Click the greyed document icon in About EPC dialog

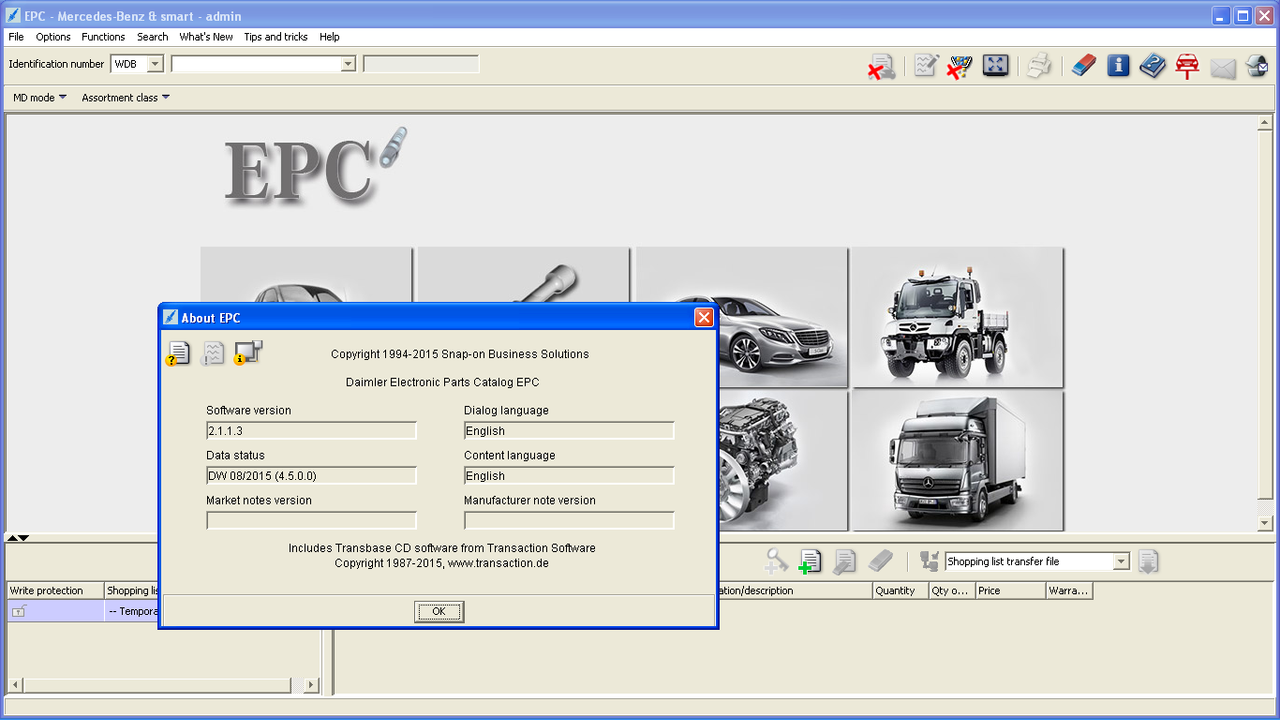point(212,353)
